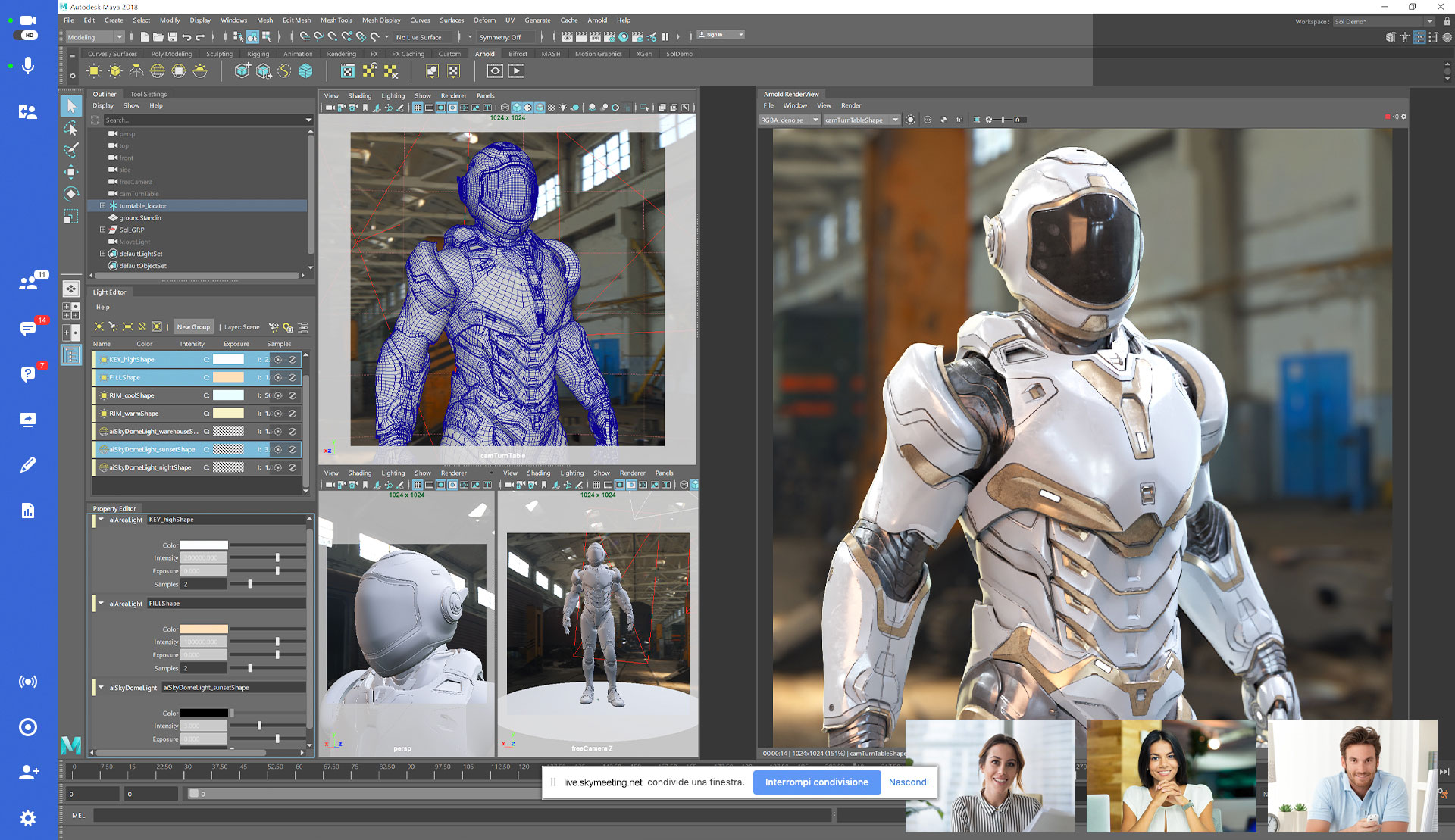Screen dimensions: 1455x840
Task: Disable the RIM_coolShape light
Action: (293, 395)
